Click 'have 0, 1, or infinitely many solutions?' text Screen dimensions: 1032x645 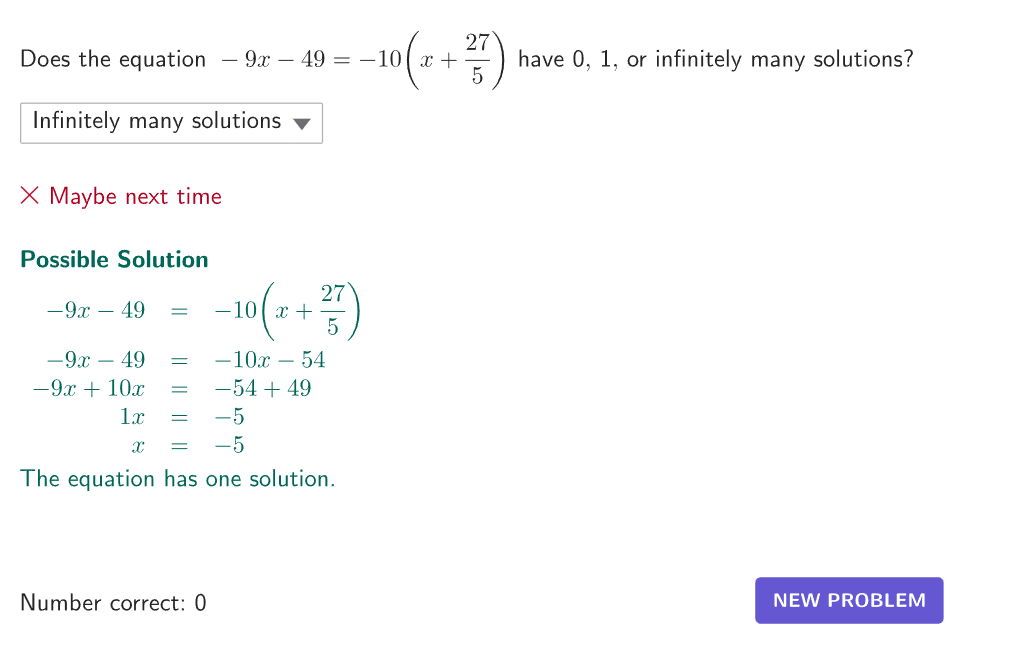click(715, 59)
